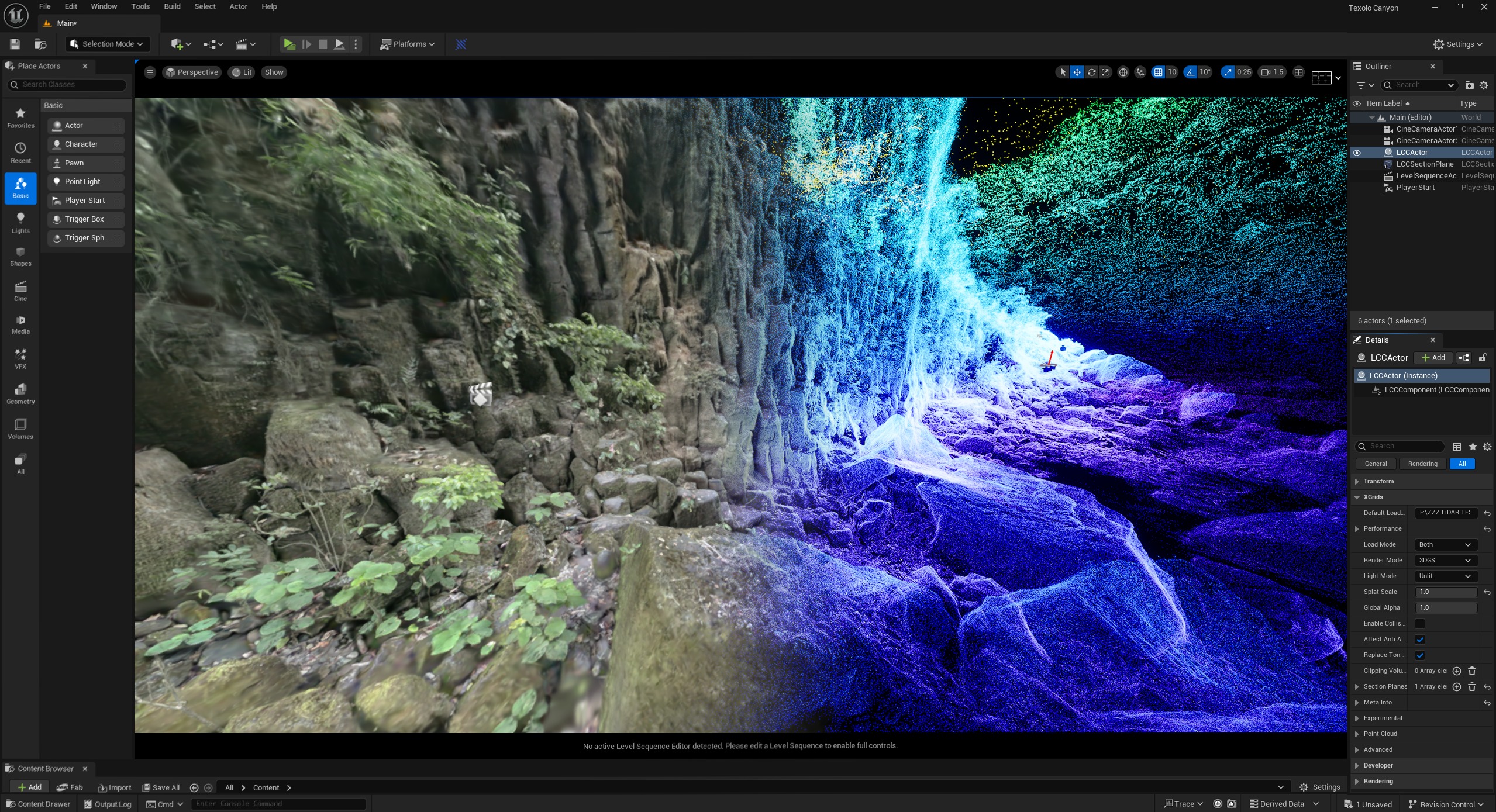This screenshot has width=1496, height=812.
Task: Open the Render Mode 3DGS dropdown
Action: coord(1445,560)
